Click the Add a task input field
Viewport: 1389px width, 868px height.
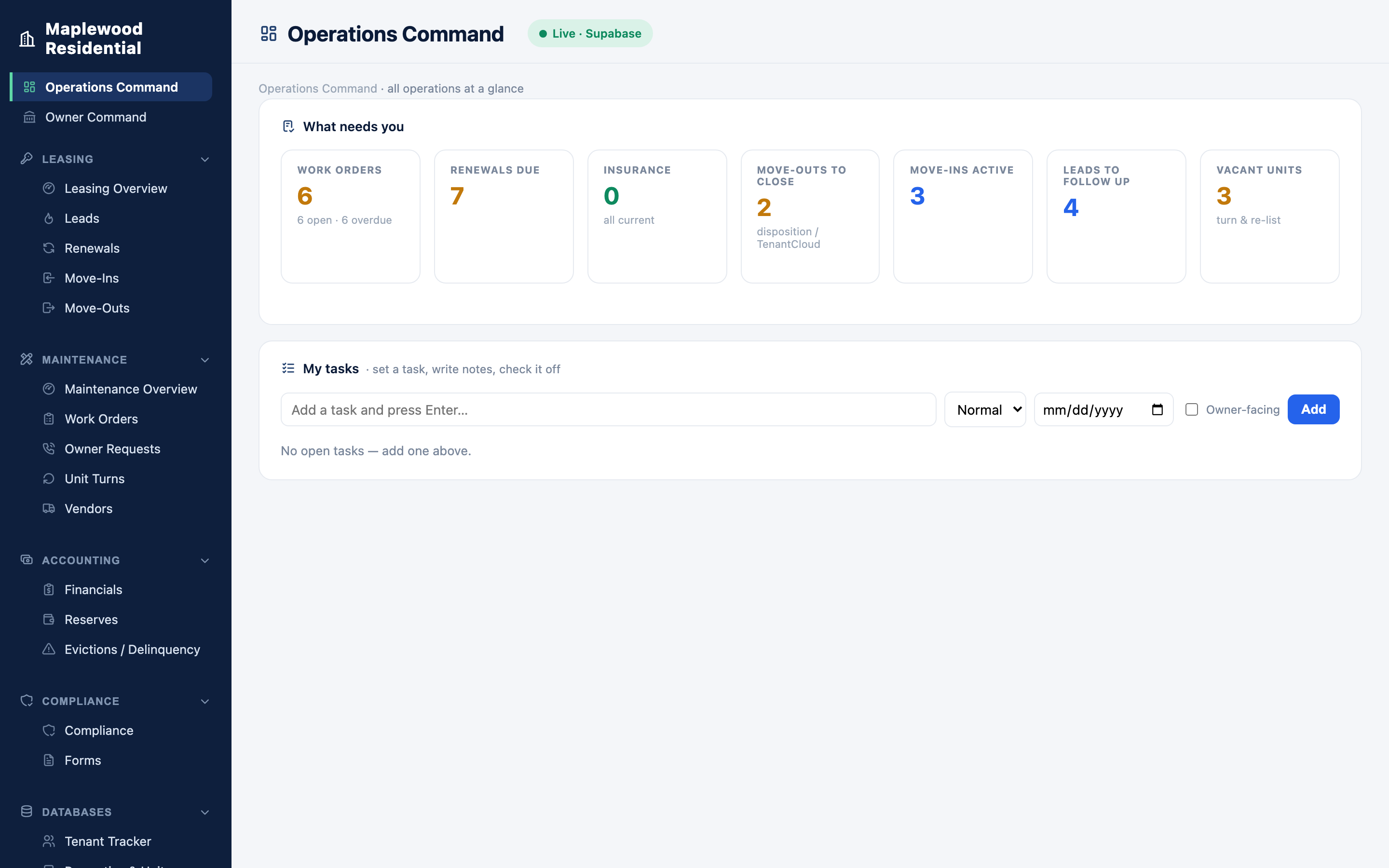(x=608, y=409)
